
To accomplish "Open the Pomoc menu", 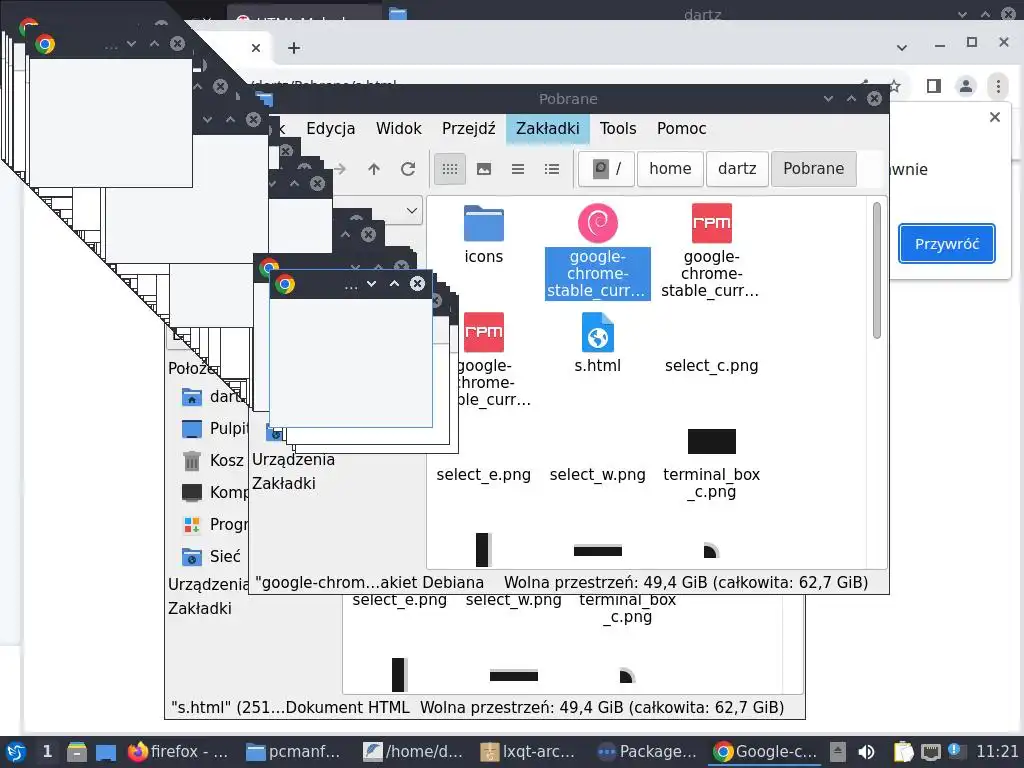I will 681,129.
